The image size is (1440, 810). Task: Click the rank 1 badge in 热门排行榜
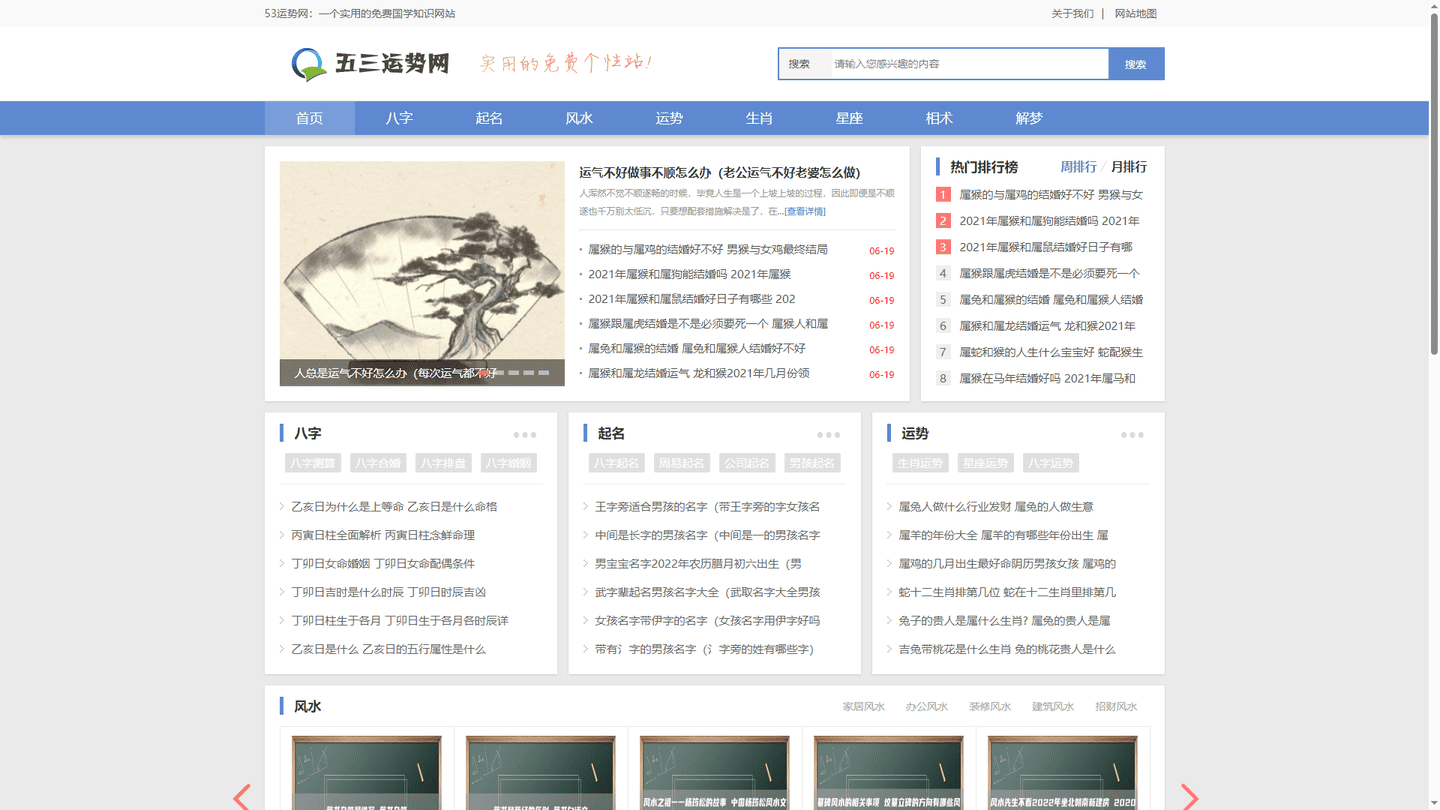(943, 195)
